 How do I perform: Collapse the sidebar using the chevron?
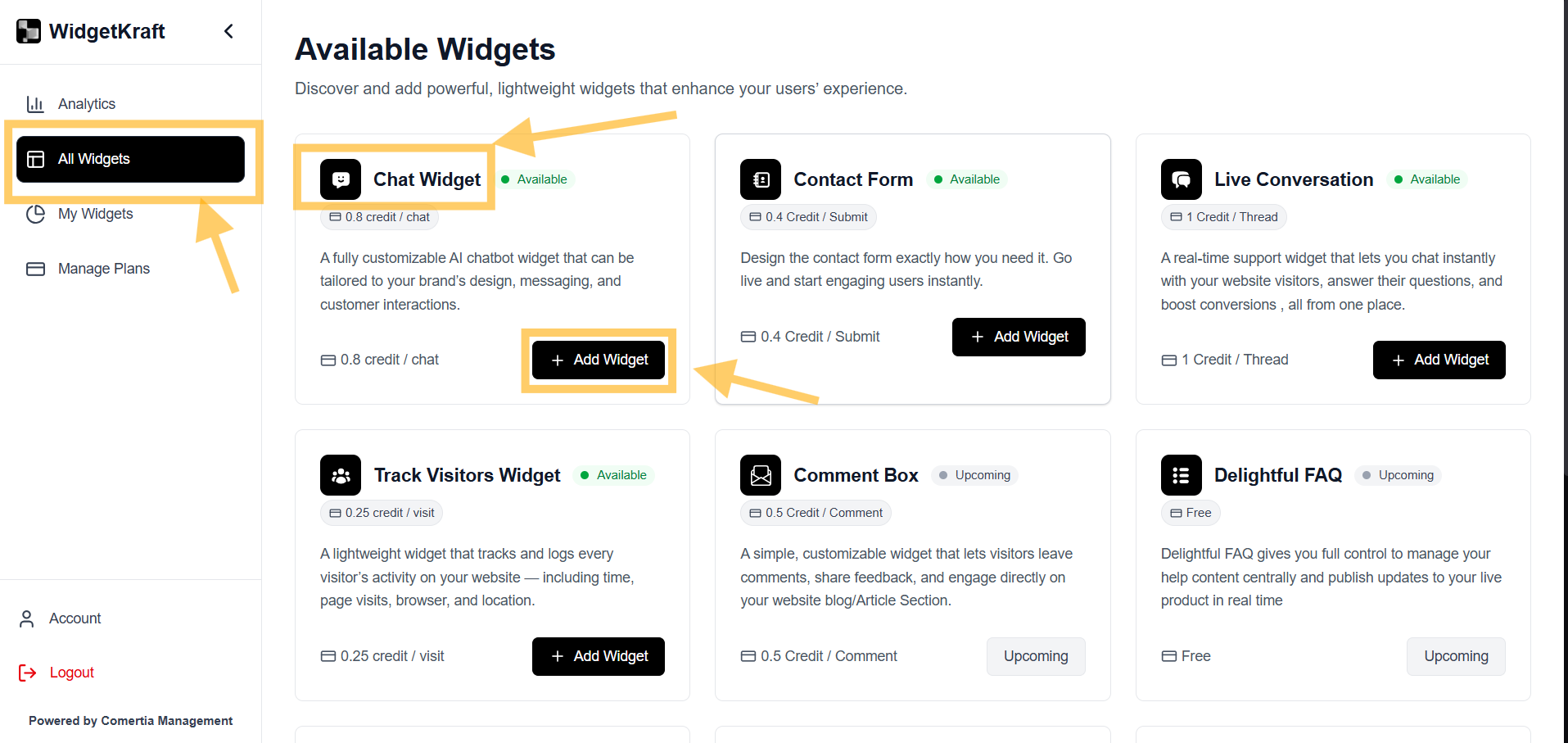228,30
